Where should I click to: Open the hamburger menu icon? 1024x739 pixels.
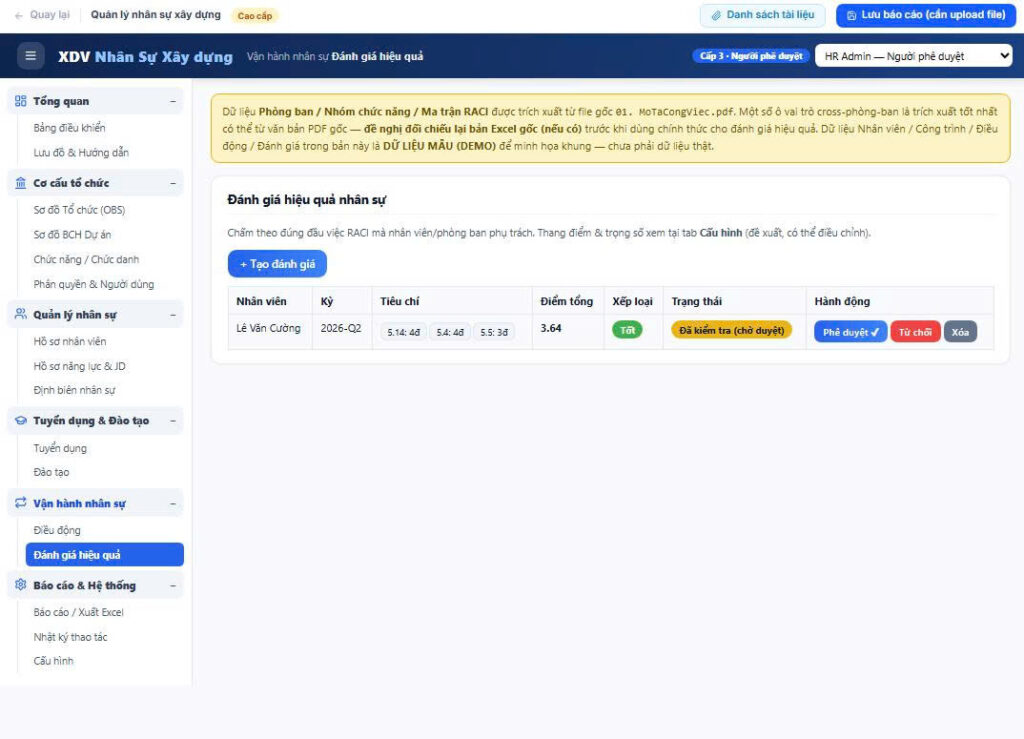30,56
